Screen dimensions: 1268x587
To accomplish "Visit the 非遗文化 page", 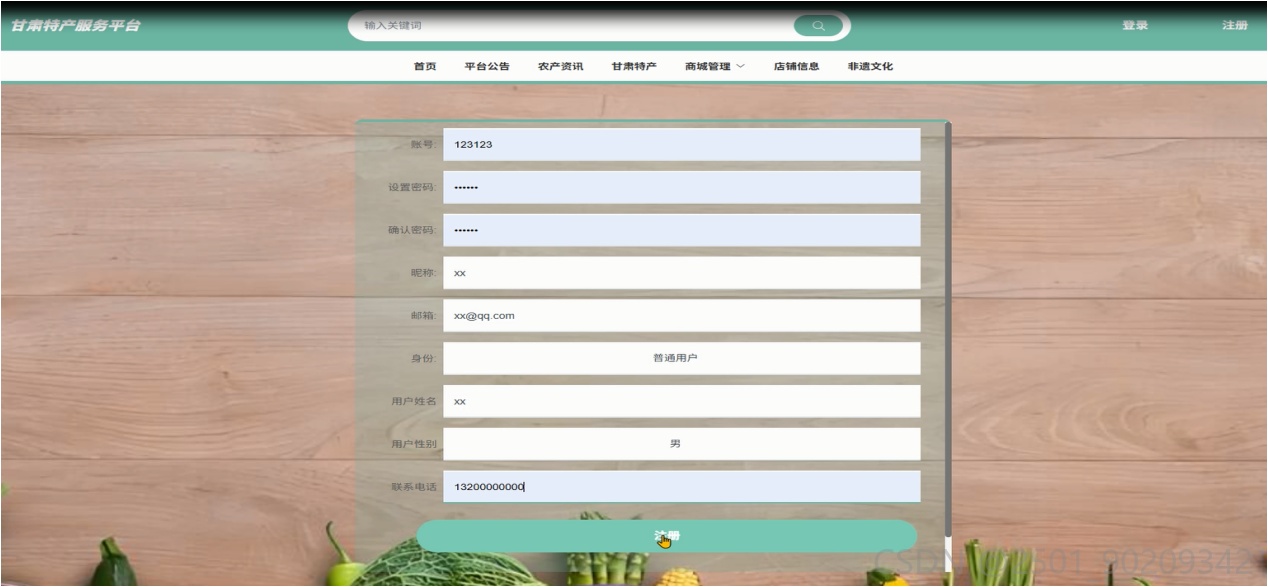I will 870,67.
